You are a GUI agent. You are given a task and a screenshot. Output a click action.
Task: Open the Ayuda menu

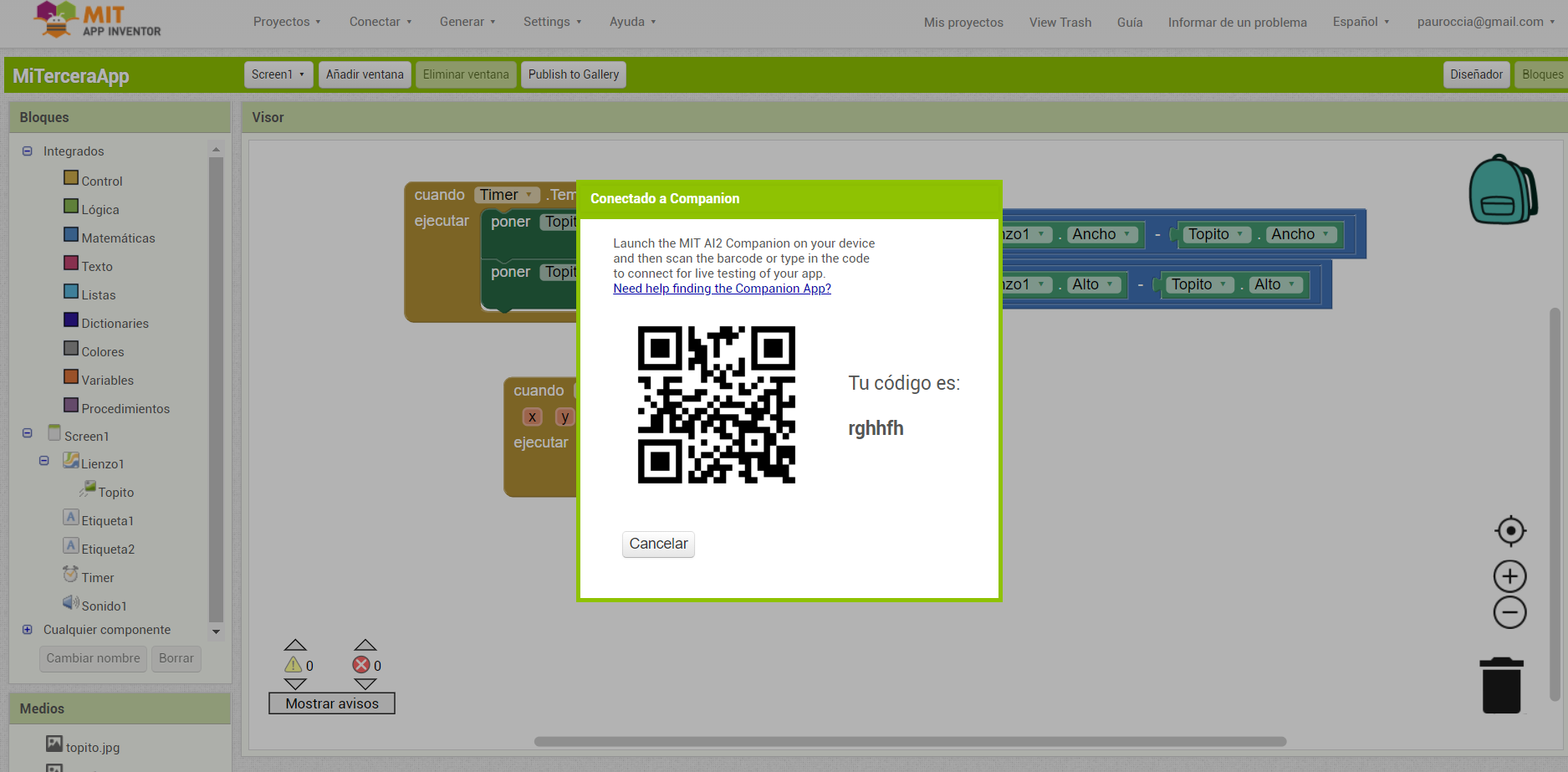click(x=632, y=22)
